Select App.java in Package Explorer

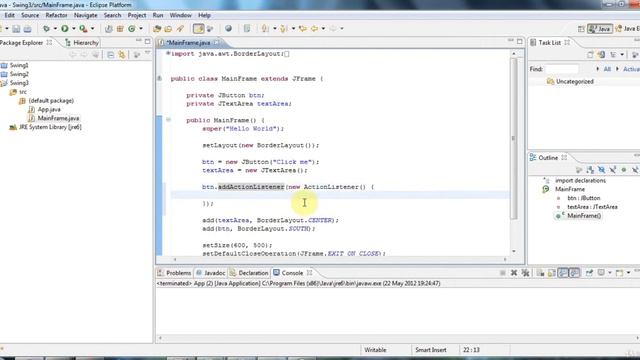point(49,109)
